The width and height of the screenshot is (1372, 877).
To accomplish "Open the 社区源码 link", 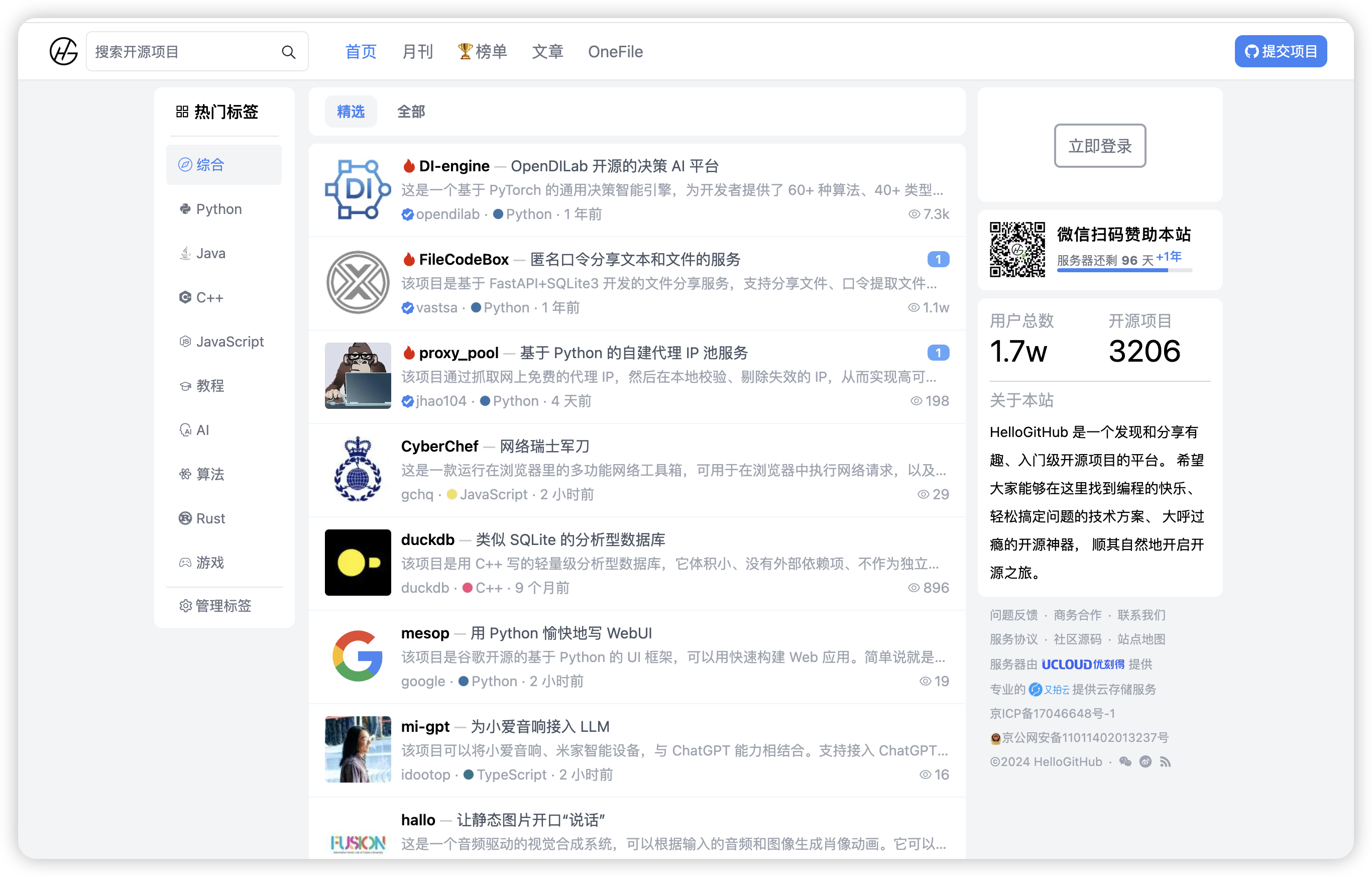I will tap(1077, 639).
